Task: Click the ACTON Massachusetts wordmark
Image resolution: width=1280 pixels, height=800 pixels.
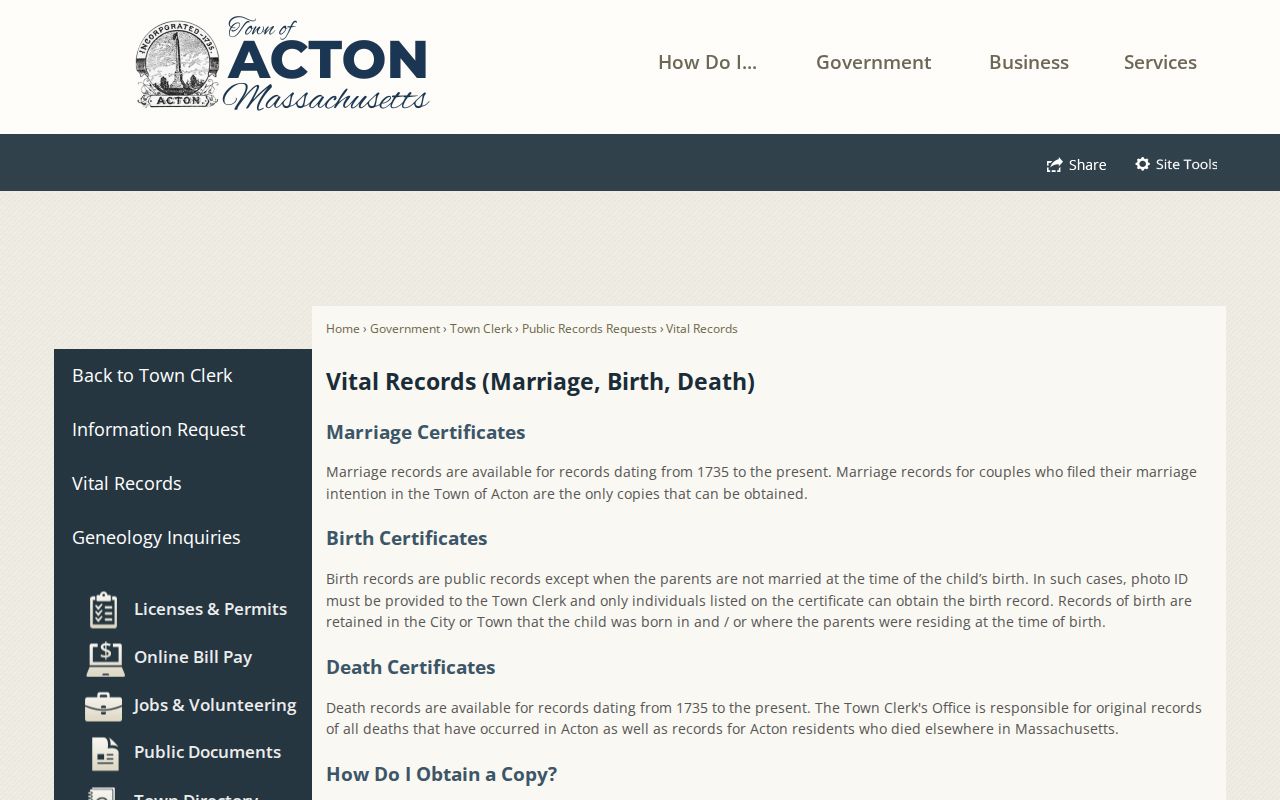Action: pos(327,64)
